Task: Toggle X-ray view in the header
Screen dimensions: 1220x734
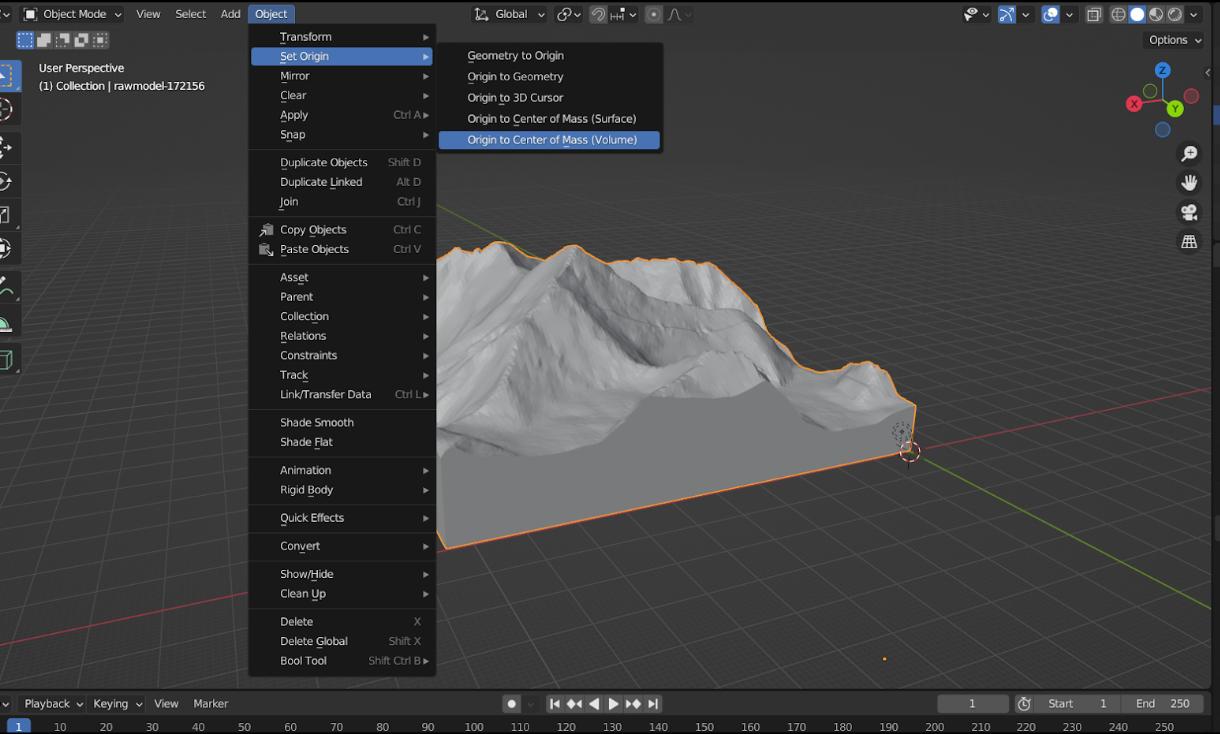Action: pyautogui.click(x=1094, y=14)
